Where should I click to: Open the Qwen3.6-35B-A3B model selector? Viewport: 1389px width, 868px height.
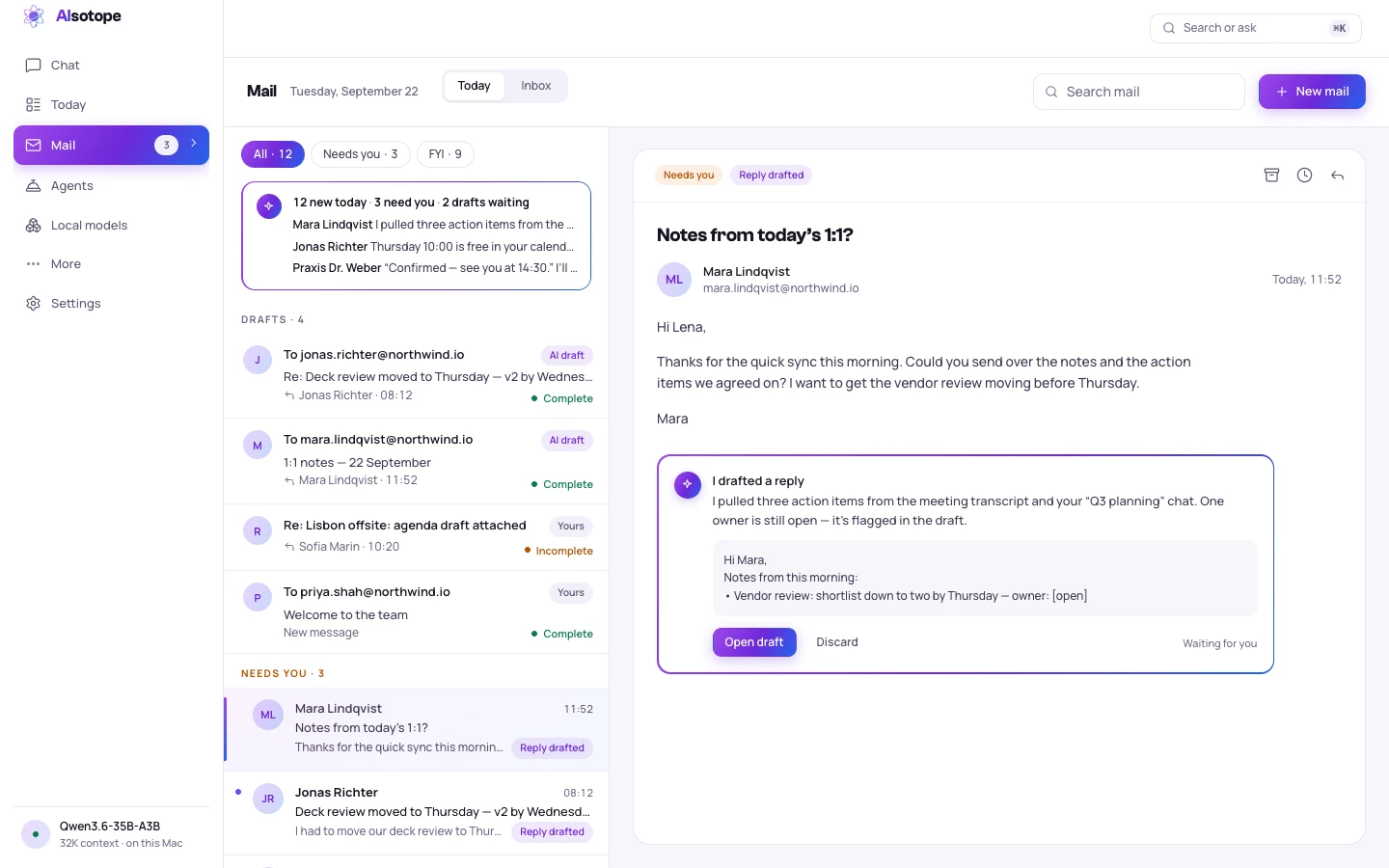111,834
